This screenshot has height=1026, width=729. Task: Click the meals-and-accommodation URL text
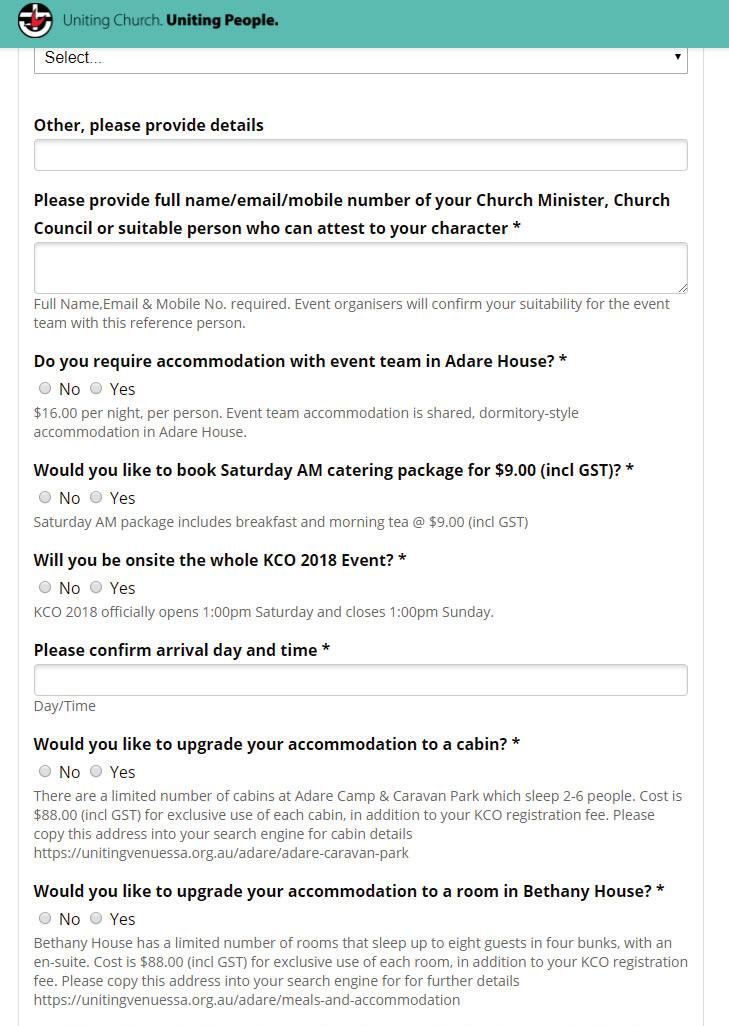(x=247, y=999)
